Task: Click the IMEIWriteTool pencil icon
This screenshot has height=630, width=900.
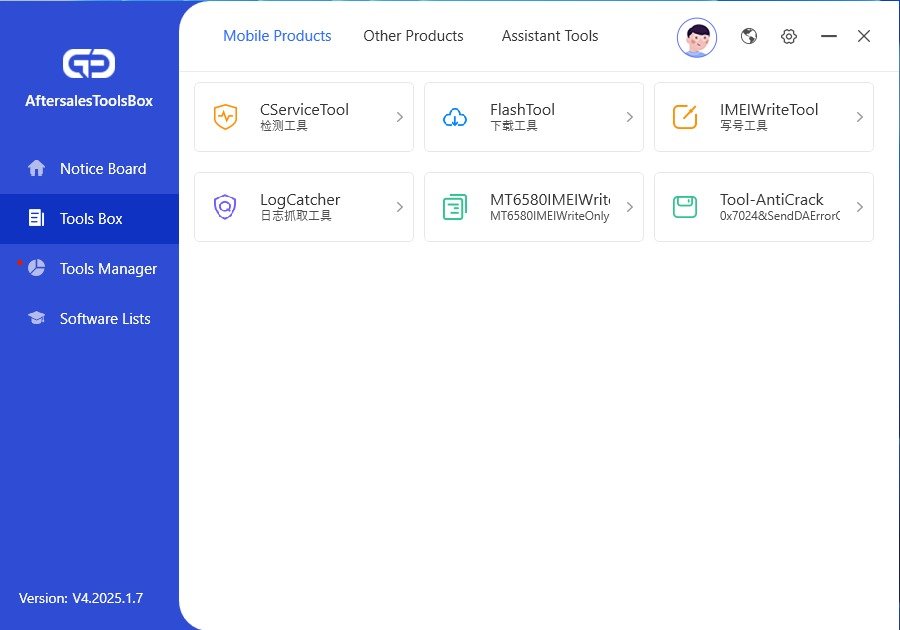Action: coord(685,117)
